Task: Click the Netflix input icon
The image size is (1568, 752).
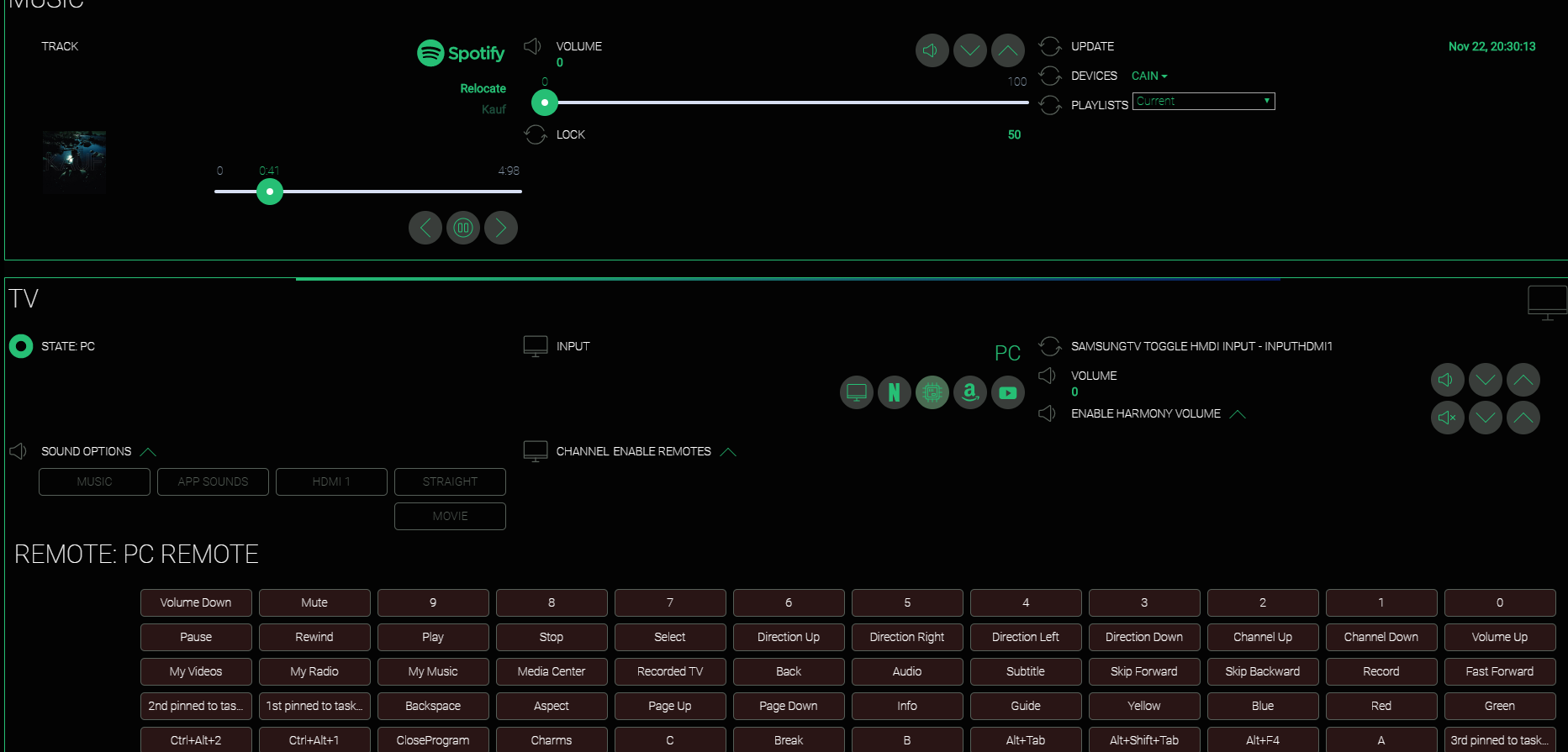Action: 895,392
